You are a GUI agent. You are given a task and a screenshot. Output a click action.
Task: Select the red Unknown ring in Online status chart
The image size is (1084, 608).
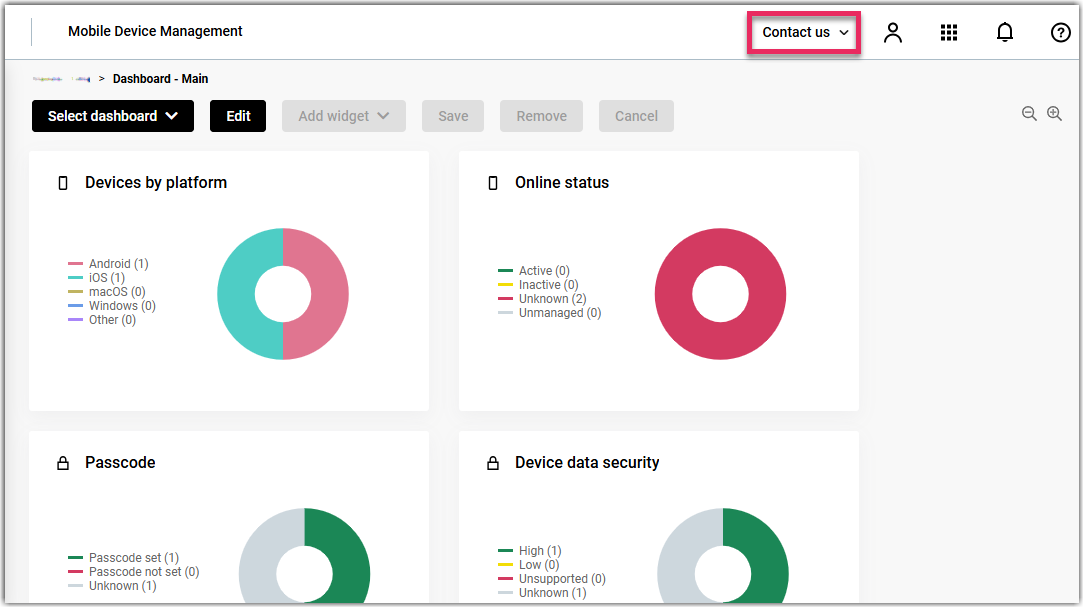[720, 247]
